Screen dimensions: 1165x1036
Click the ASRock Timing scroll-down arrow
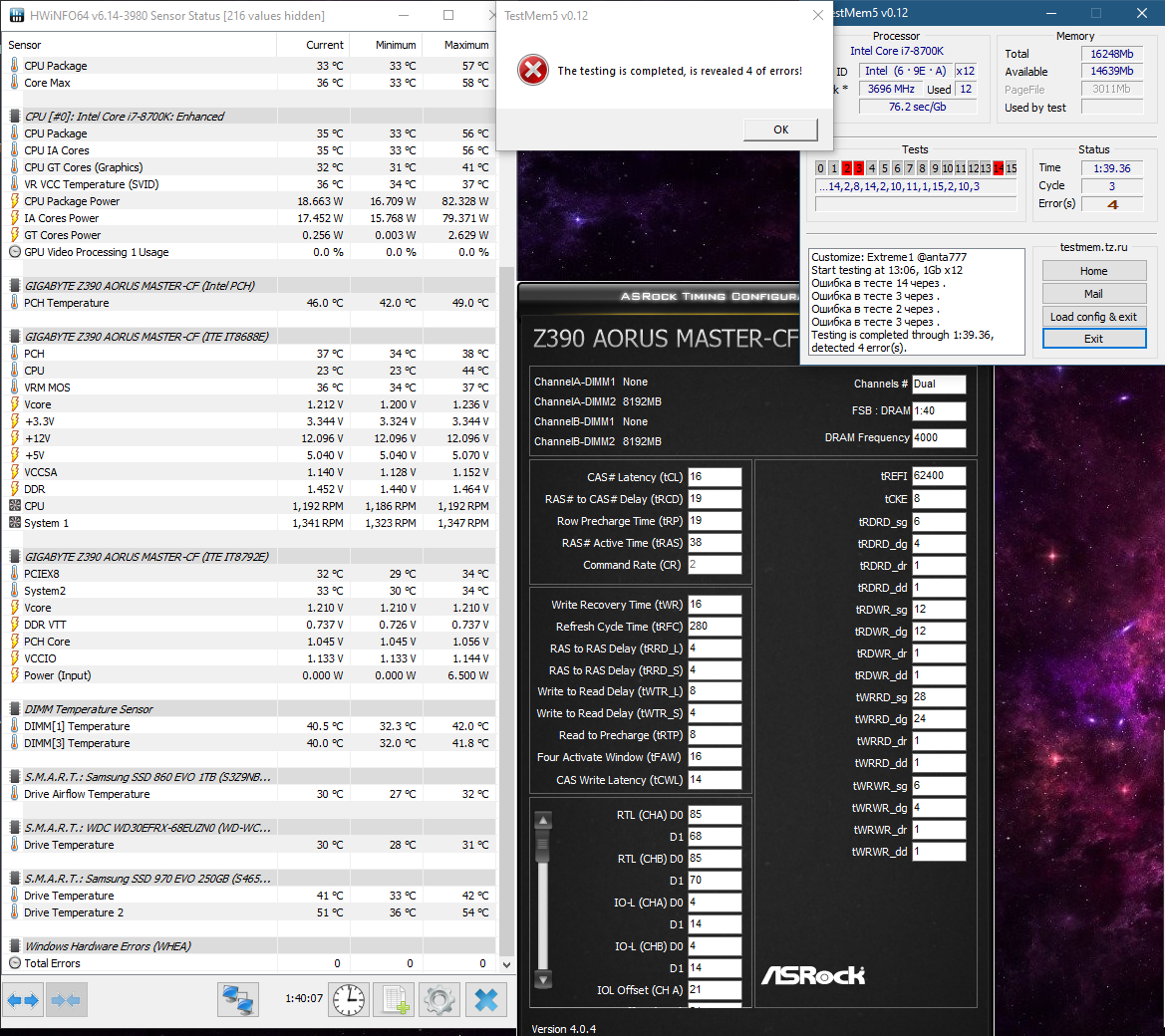pyautogui.click(x=543, y=979)
